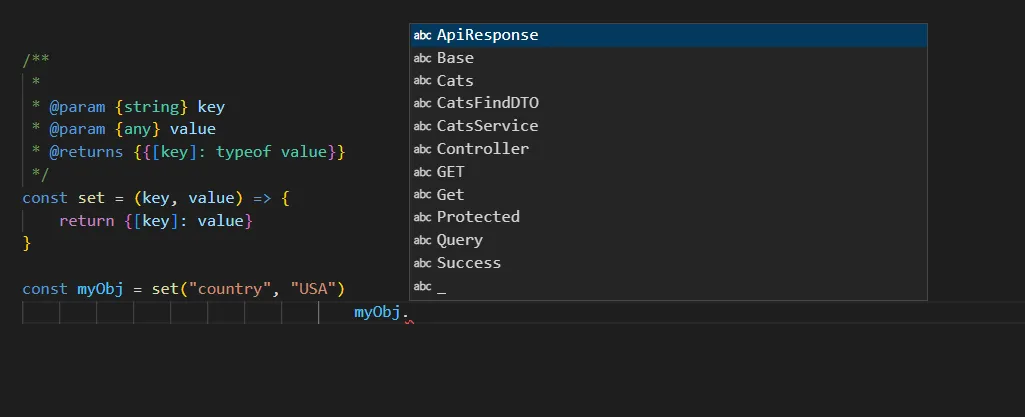Select ApiResponse suggestion in autocomplete list
1025x417 pixels.
(487, 35)
